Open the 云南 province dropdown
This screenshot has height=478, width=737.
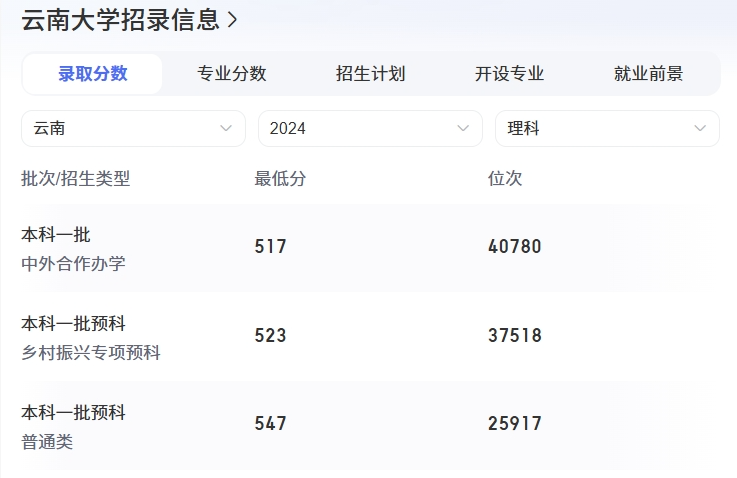pos(133,128)
